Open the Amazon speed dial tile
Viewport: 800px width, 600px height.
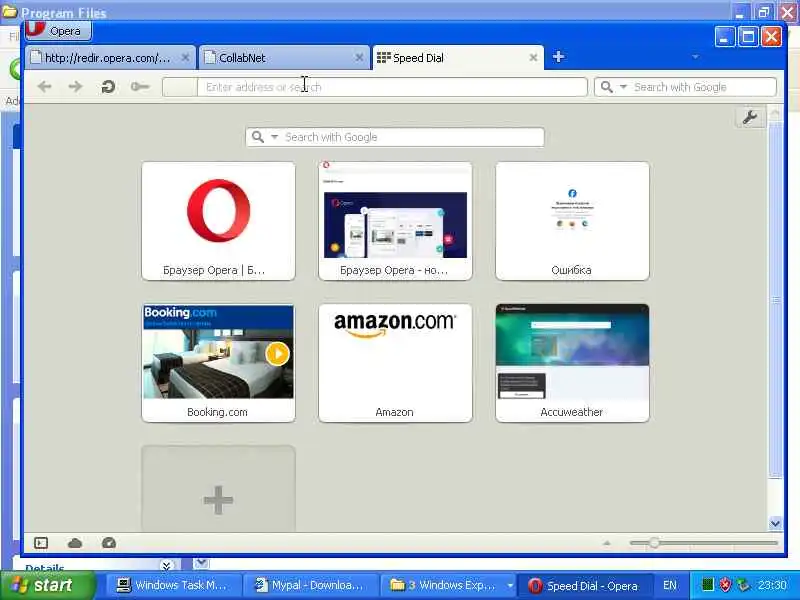coord(395,363)
